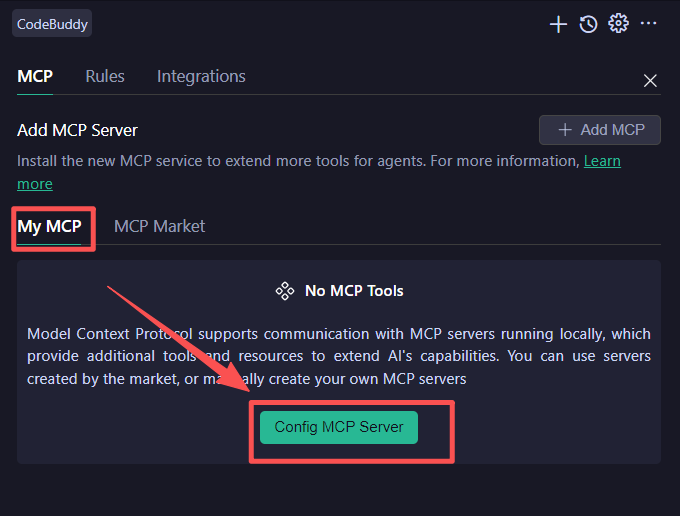Click the Install new MCP service description

(x=298, y=161)
